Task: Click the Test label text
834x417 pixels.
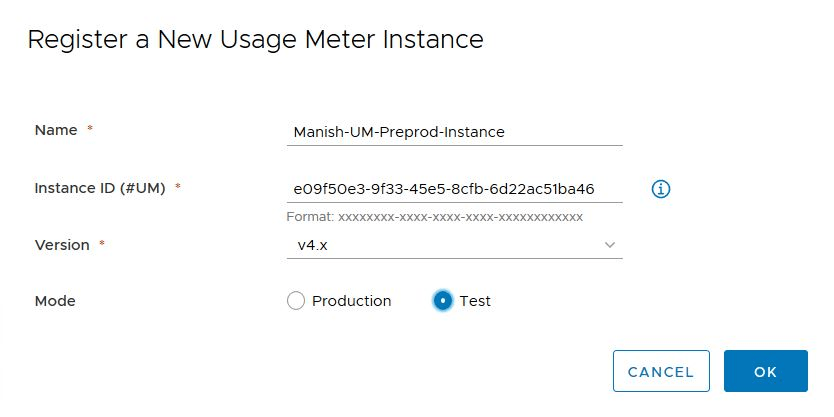Action: pyautogui.click(x=475, y=301)
